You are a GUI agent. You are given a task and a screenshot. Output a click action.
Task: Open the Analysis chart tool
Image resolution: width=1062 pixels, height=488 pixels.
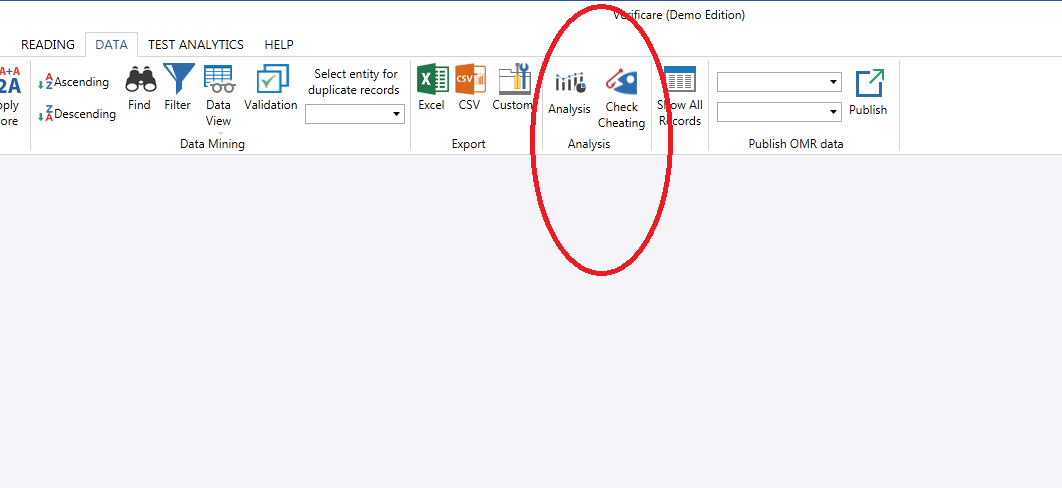pos(570,93)
